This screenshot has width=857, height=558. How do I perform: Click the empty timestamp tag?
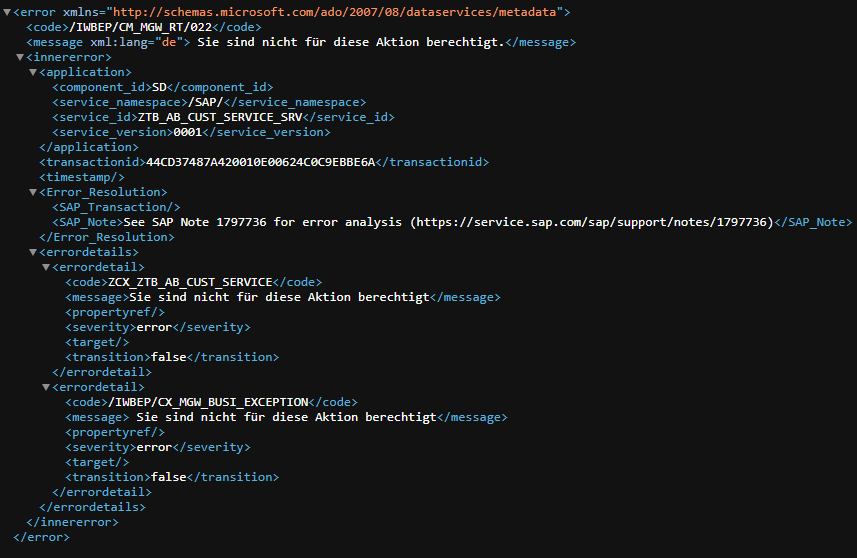point(81,177)
